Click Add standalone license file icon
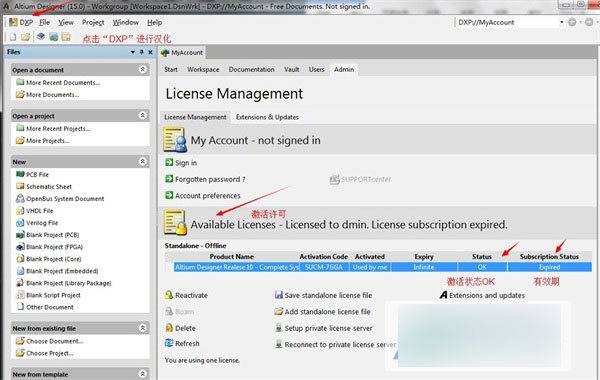This screenshot has height=380, width=600. point(279,312)
